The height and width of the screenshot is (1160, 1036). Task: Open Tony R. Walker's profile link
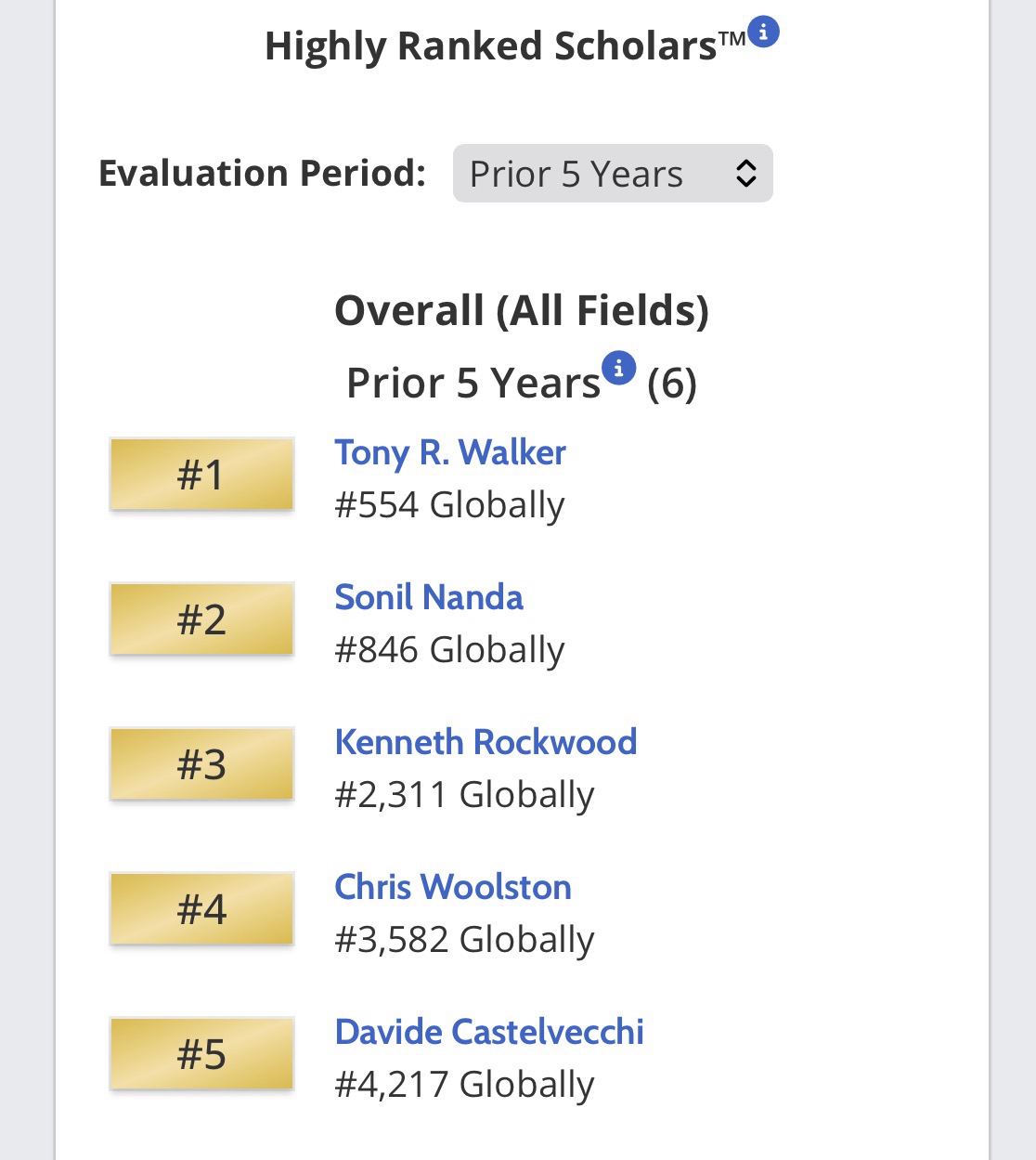[449, 452]
